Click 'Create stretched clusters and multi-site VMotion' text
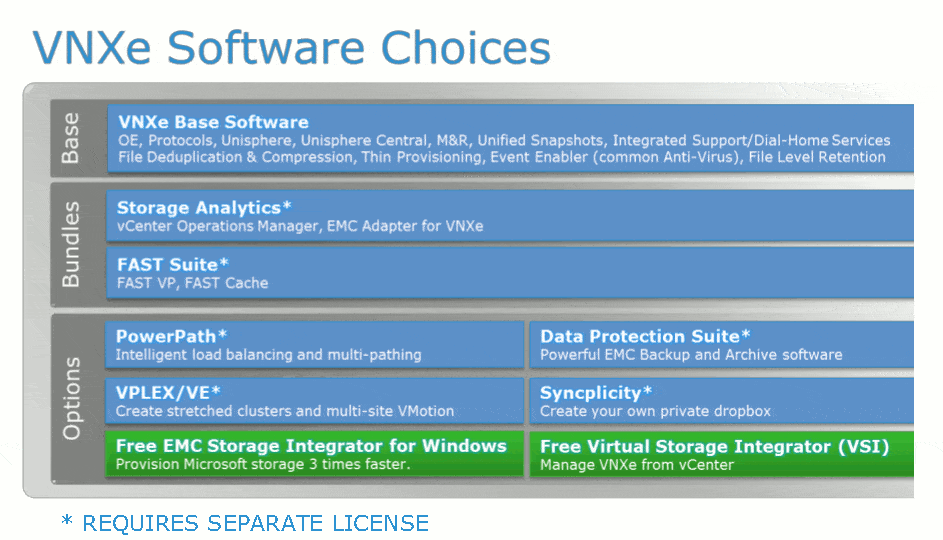 coord(285,411)
